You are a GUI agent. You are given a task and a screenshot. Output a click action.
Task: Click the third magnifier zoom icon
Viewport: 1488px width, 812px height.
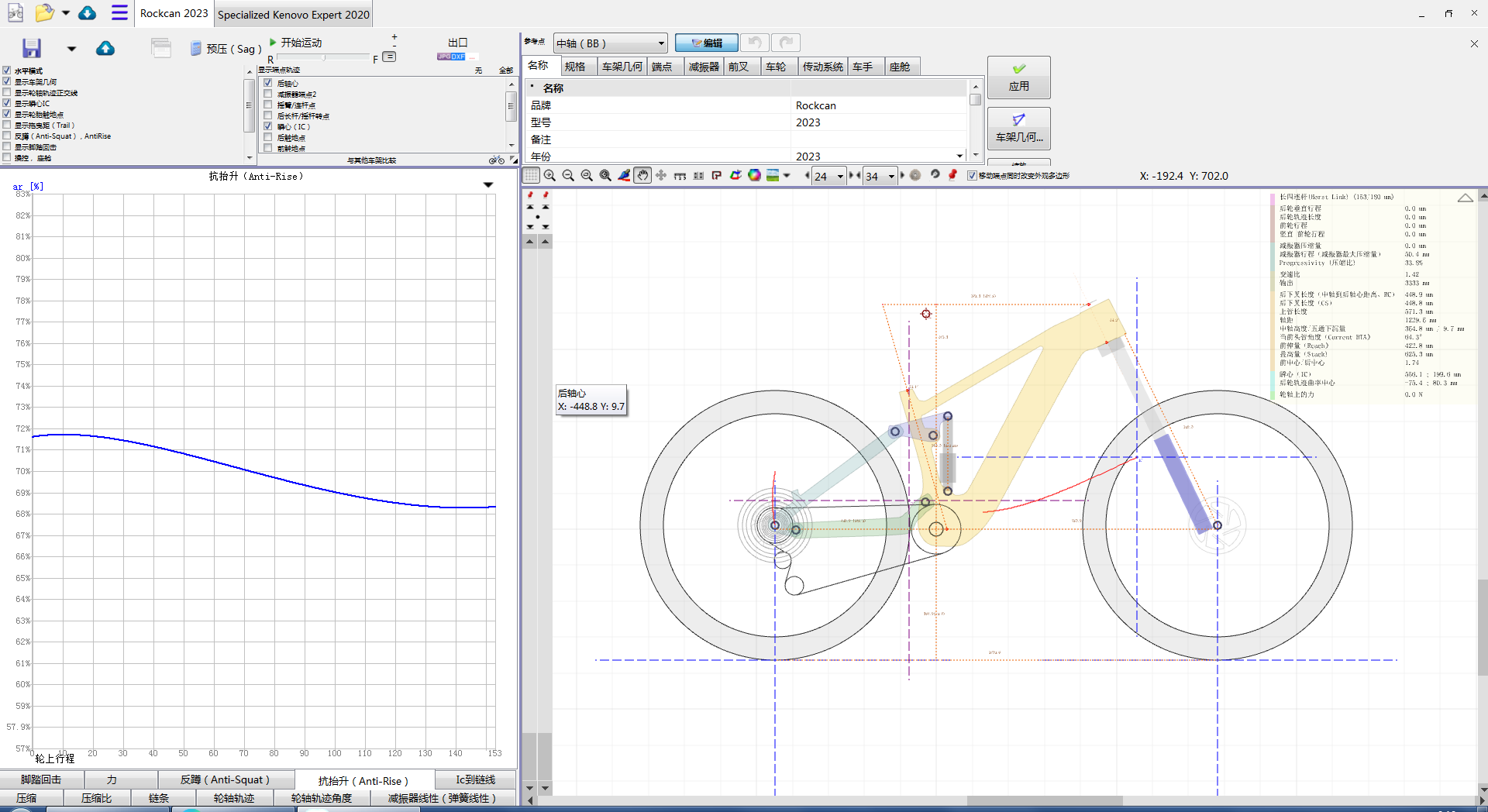587,176
